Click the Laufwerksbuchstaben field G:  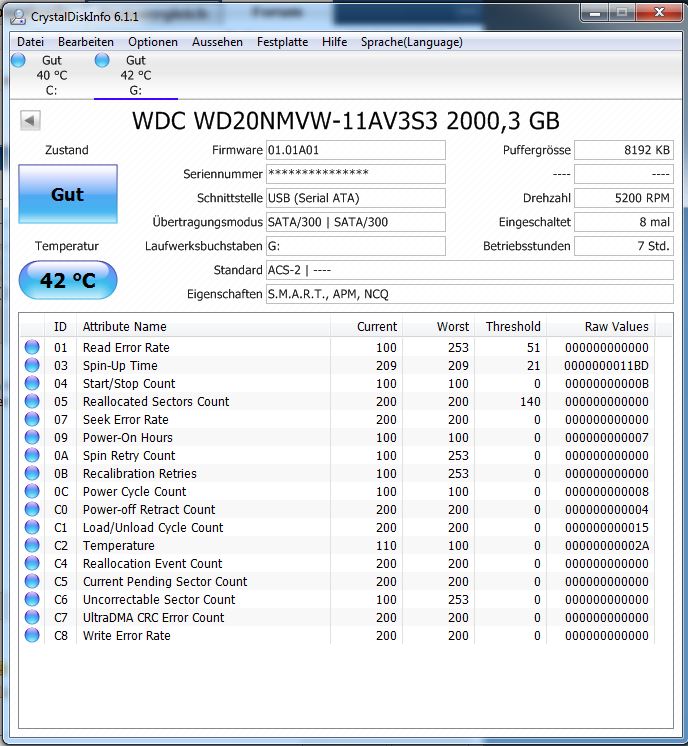355,246
